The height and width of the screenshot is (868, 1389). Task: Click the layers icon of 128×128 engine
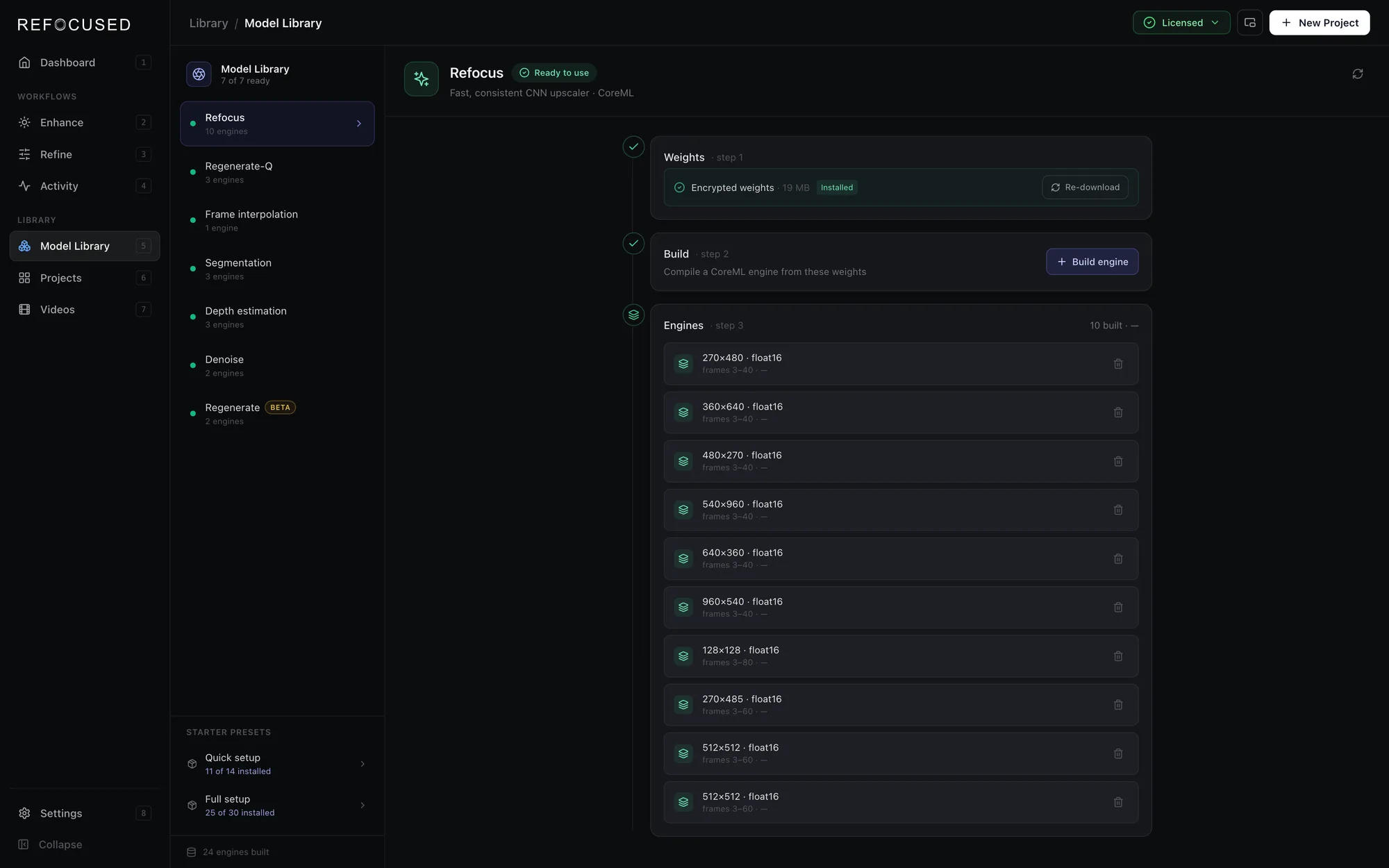(683, 656)
